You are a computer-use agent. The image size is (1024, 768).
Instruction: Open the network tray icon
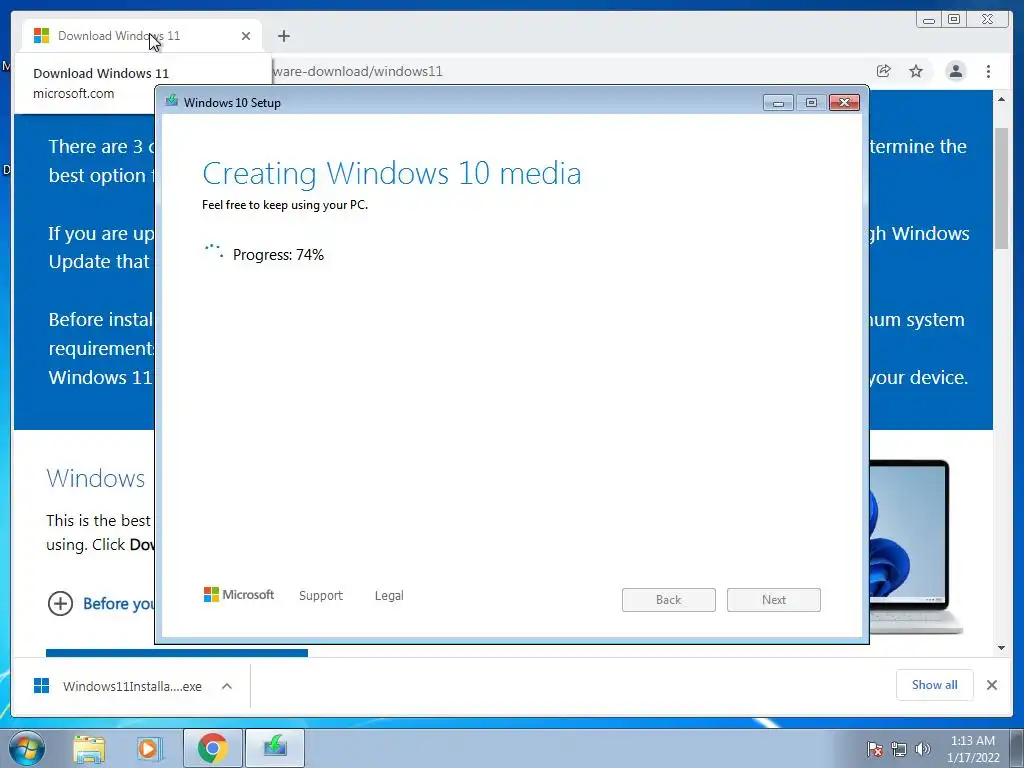click(x=899, y=749)
